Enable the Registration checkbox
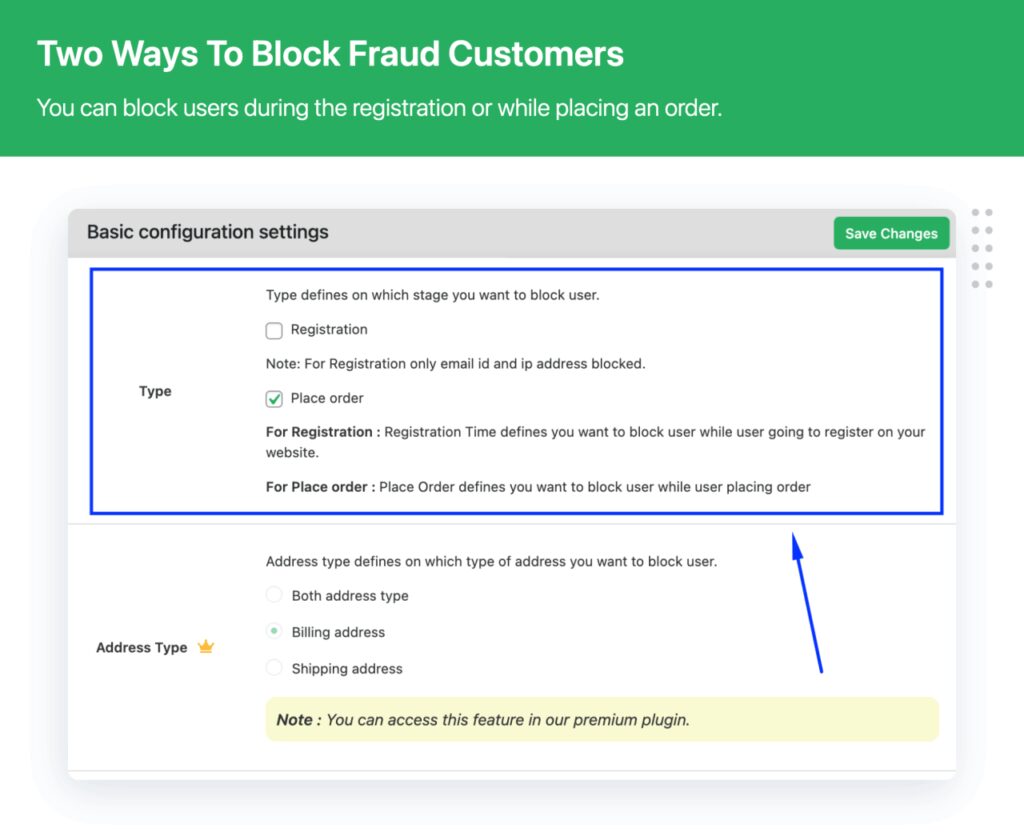1024x832 pixels. (x=274, y=330)
